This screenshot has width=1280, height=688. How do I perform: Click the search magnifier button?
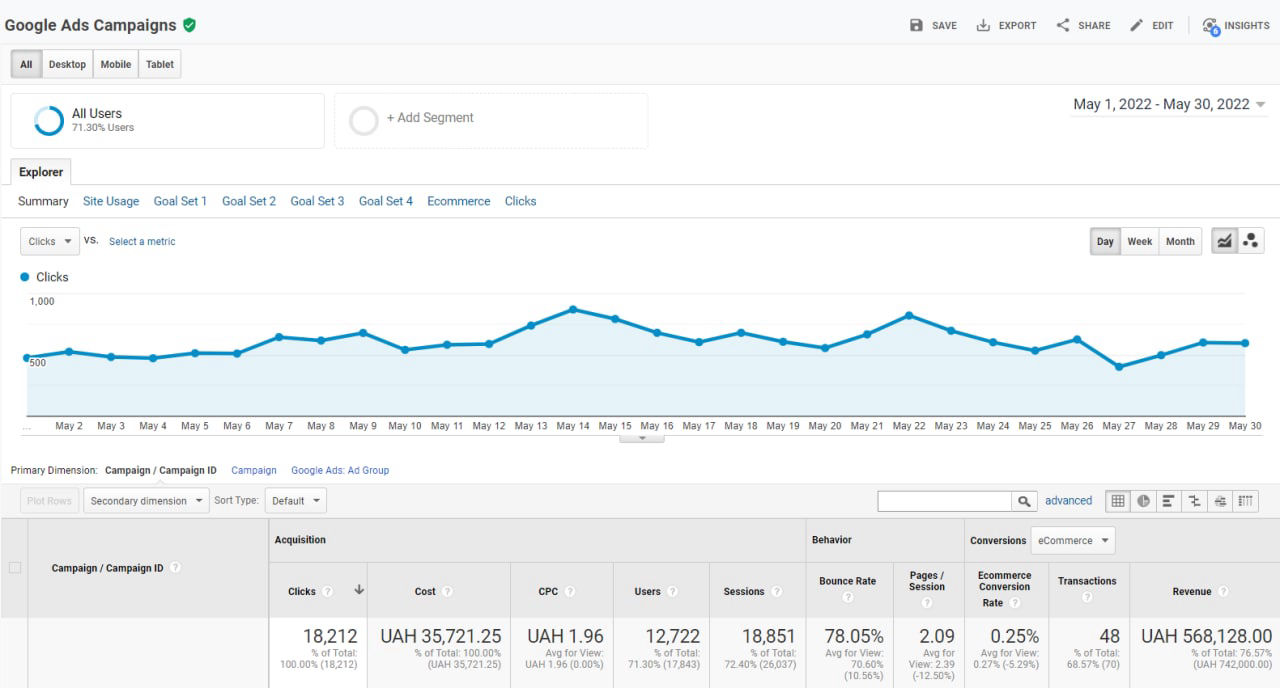click(1024, 501)
